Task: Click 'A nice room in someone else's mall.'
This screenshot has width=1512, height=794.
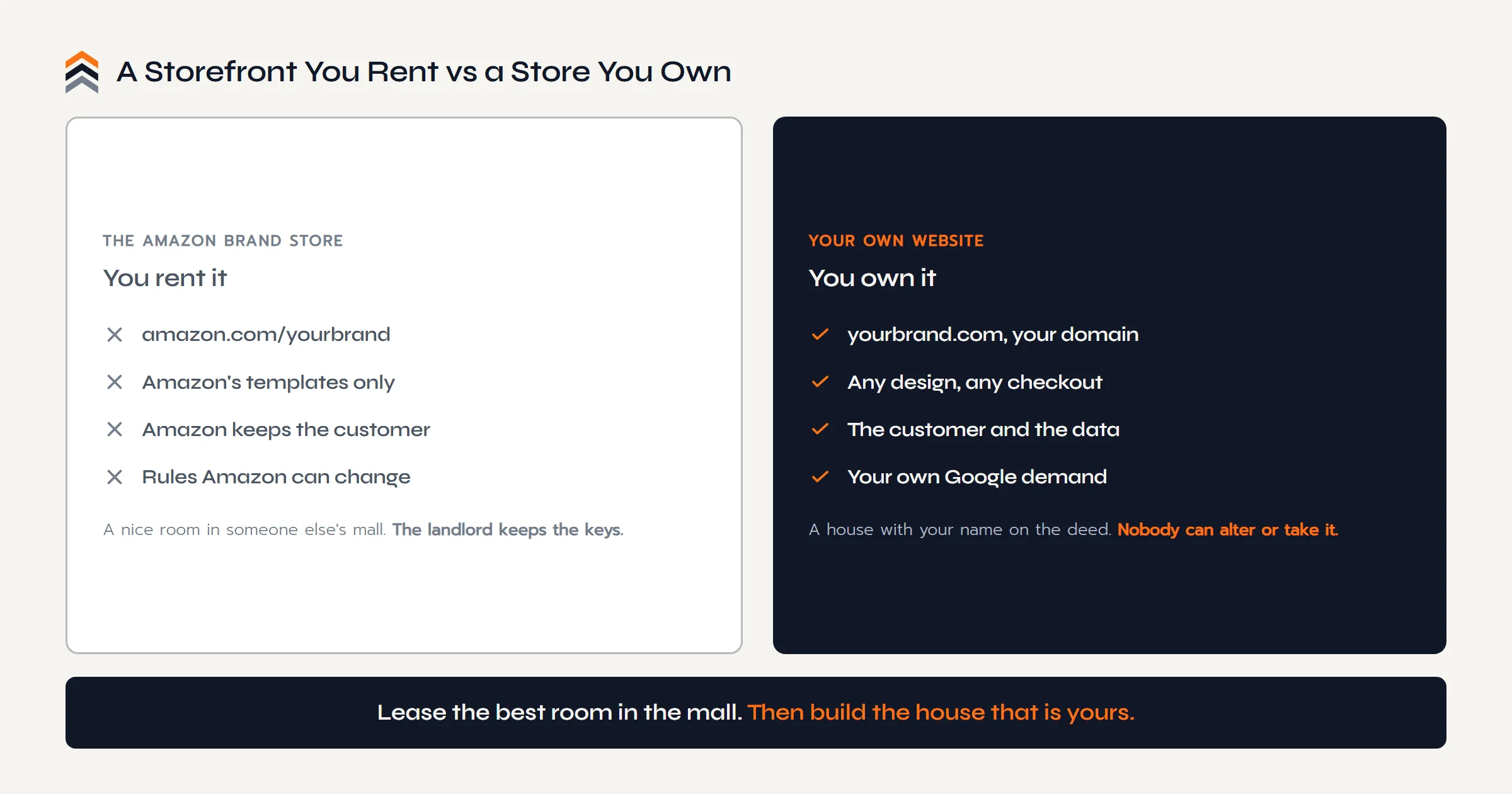Action: pyautogui.click(x=244, y=529)
